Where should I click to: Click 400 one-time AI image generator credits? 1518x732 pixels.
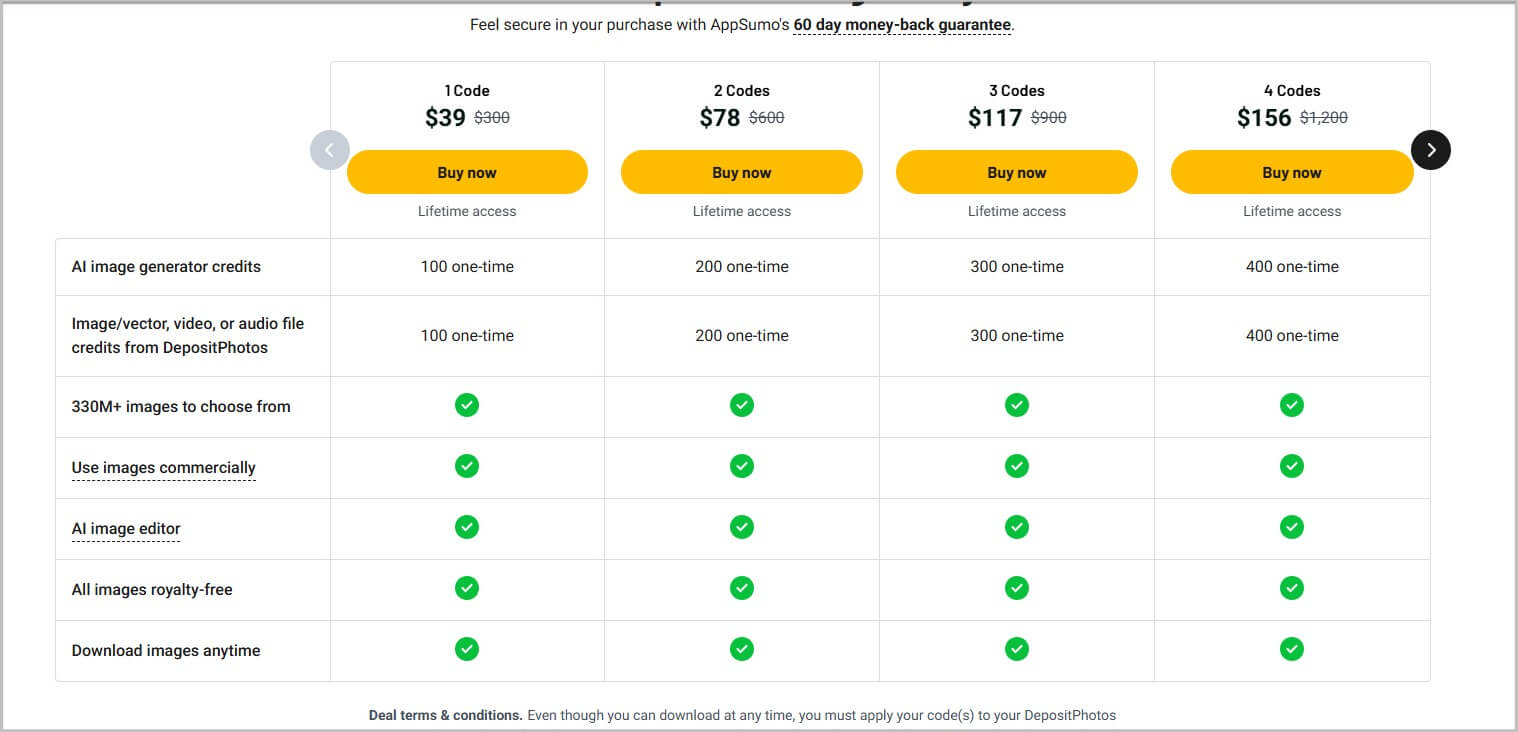(x=1292, y=267)
